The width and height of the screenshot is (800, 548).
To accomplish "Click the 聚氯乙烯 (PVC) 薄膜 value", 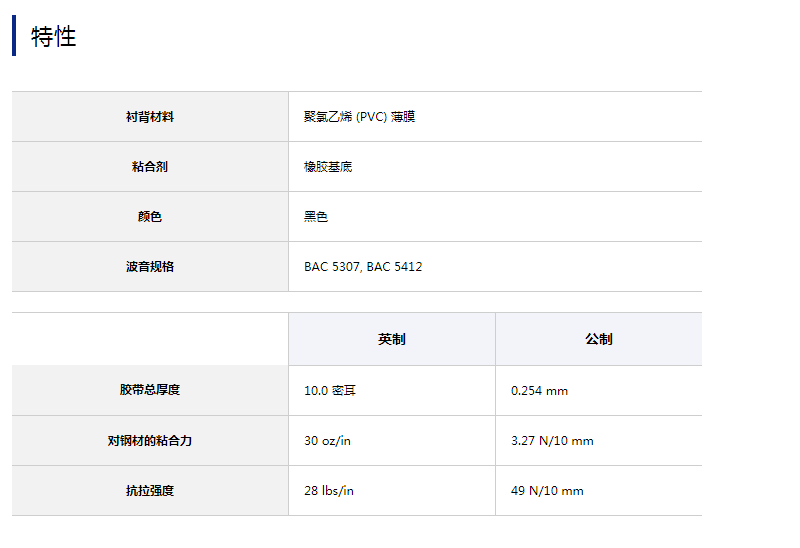I will tap(359, 117).
